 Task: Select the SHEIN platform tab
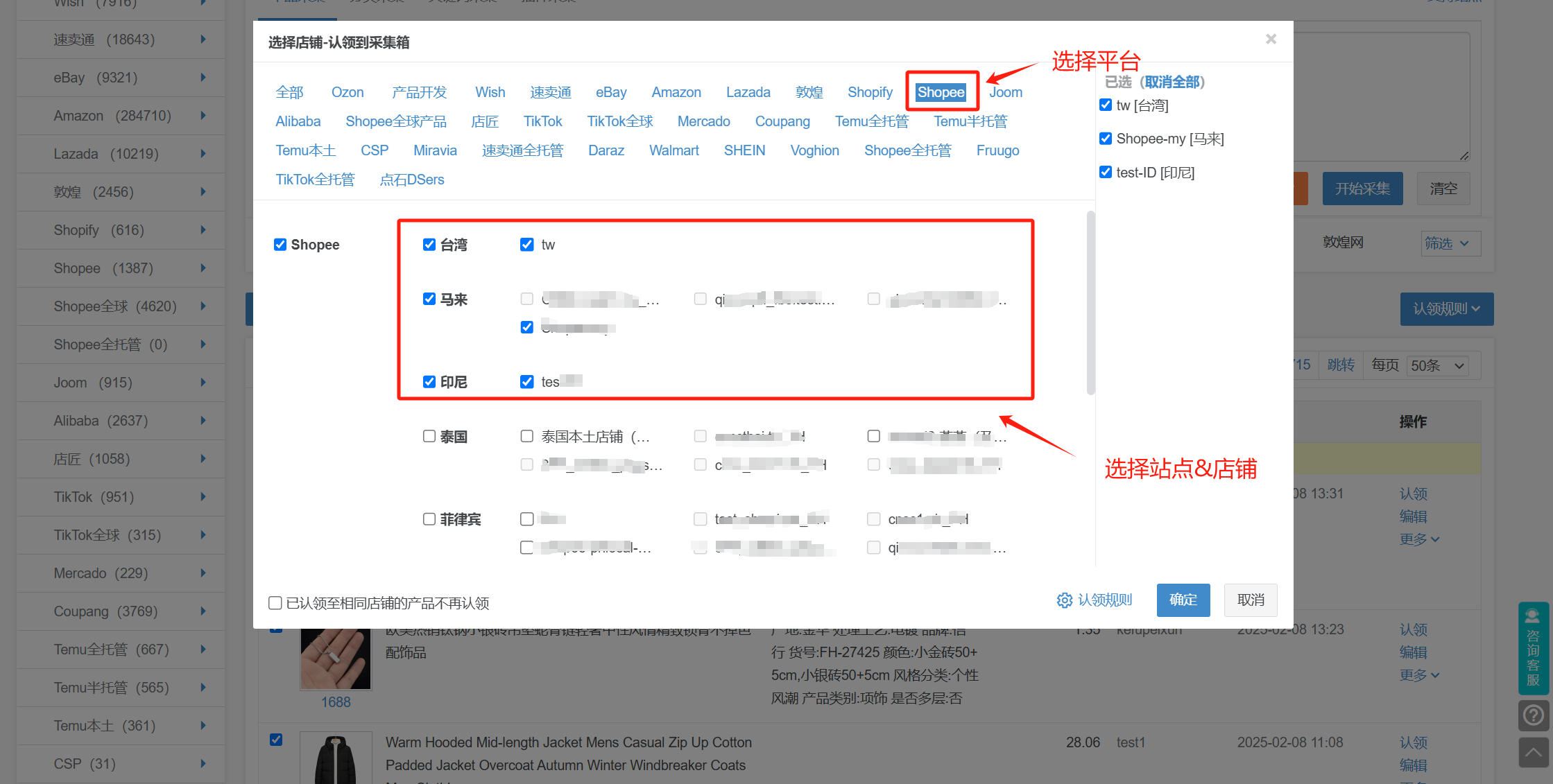coord(744,150)
